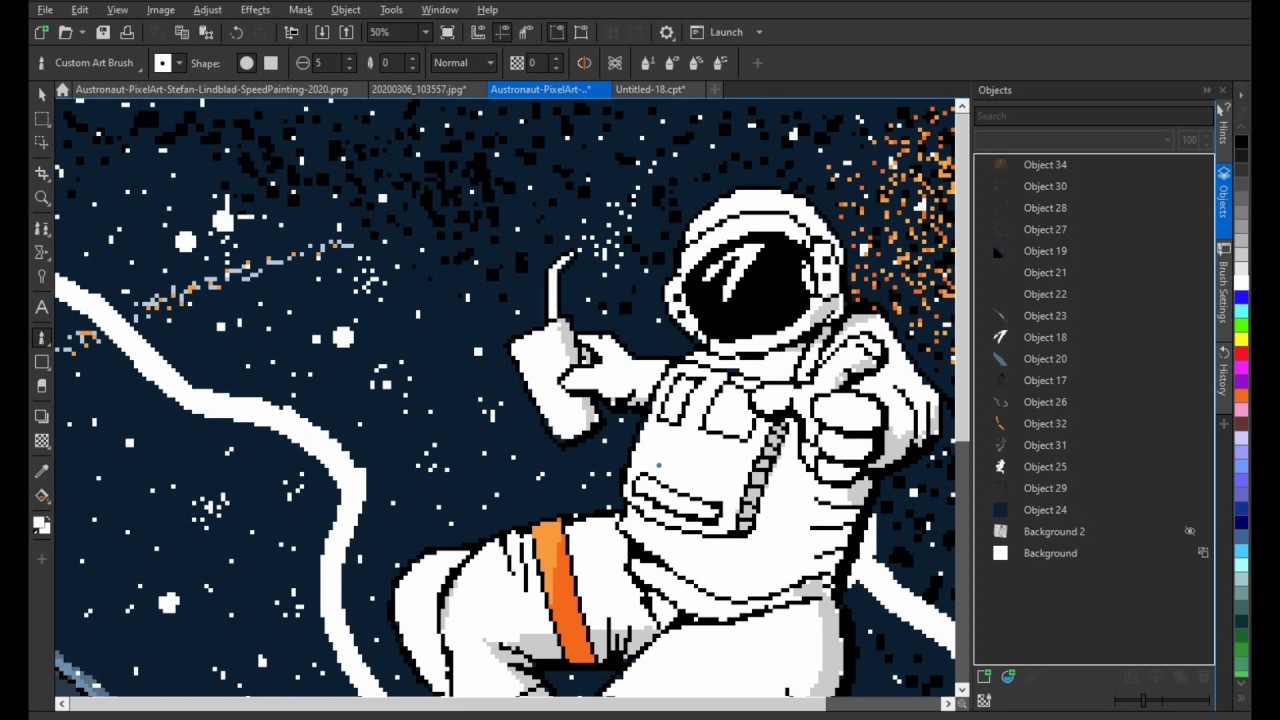Select the Rectangle Mask tool

(x=41, y=119)
